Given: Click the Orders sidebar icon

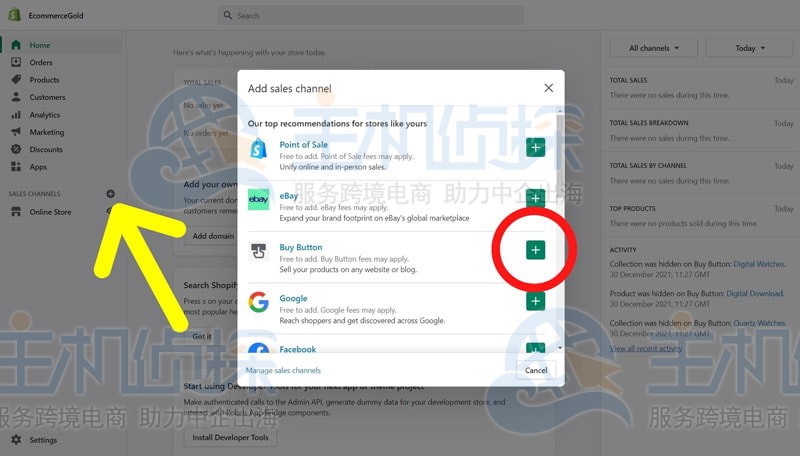Looking at the screenshot, I should click(16, 62).
